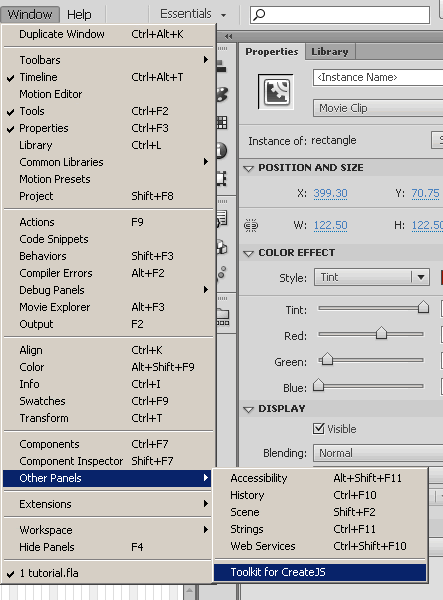Image resolution: width=443 pixels, height=600 pixels.
Task: Click the Blue slider handle
Action: 318,385
